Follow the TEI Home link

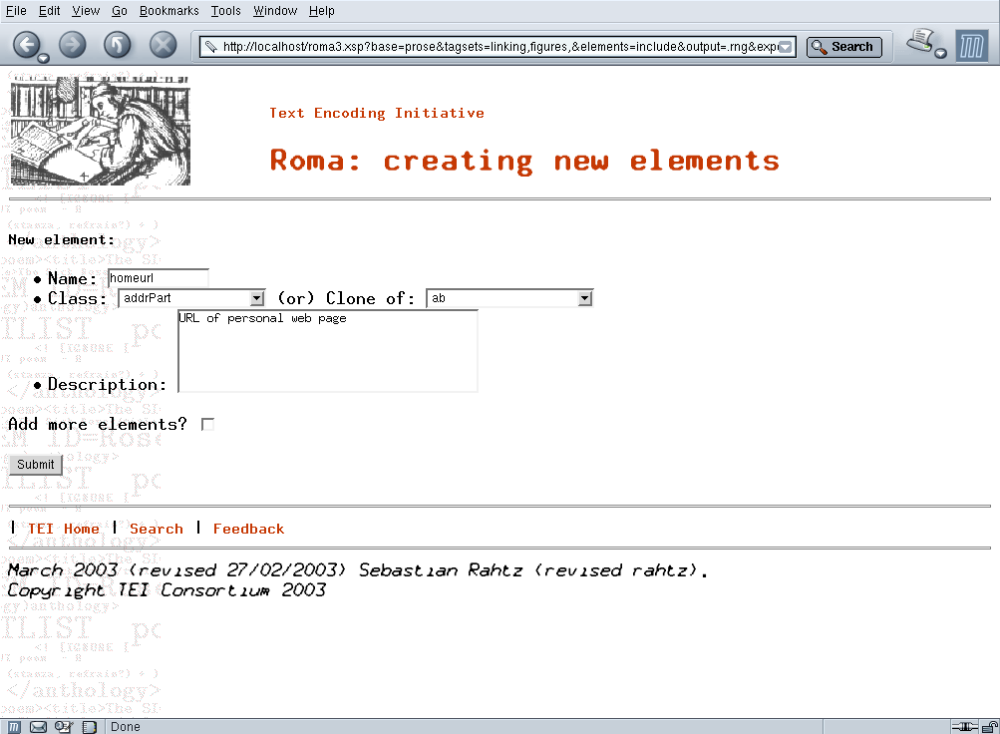[63, 529]
